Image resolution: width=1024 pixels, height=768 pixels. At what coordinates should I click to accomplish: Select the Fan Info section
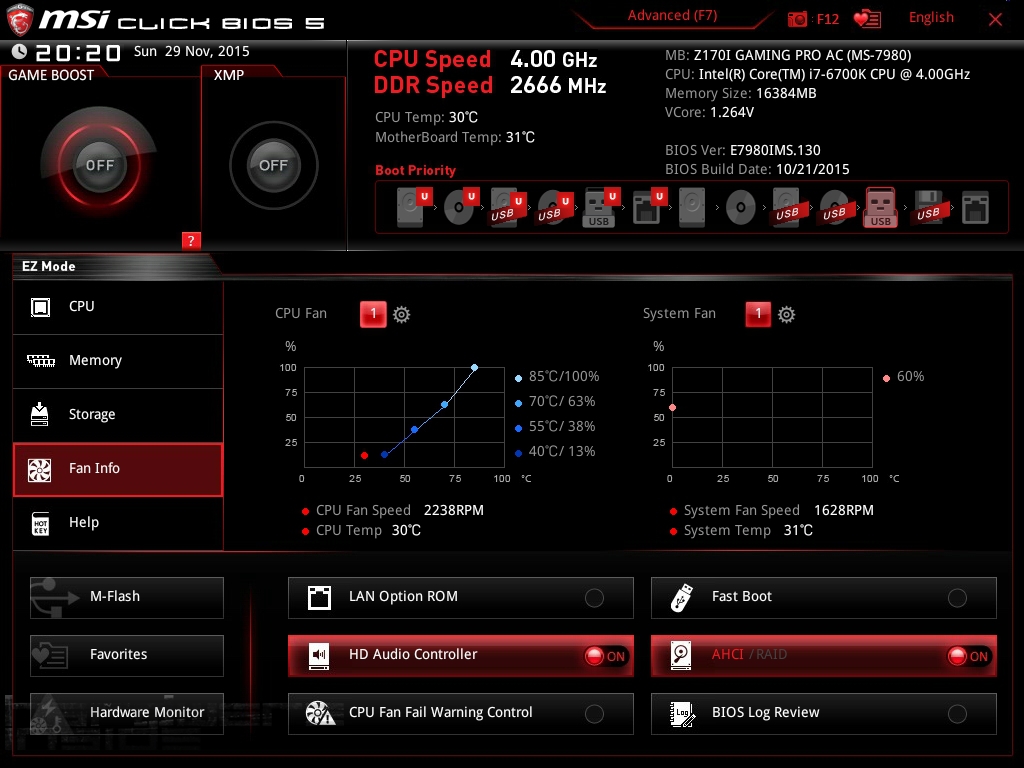pyautogui.click(x=118, y=469)
